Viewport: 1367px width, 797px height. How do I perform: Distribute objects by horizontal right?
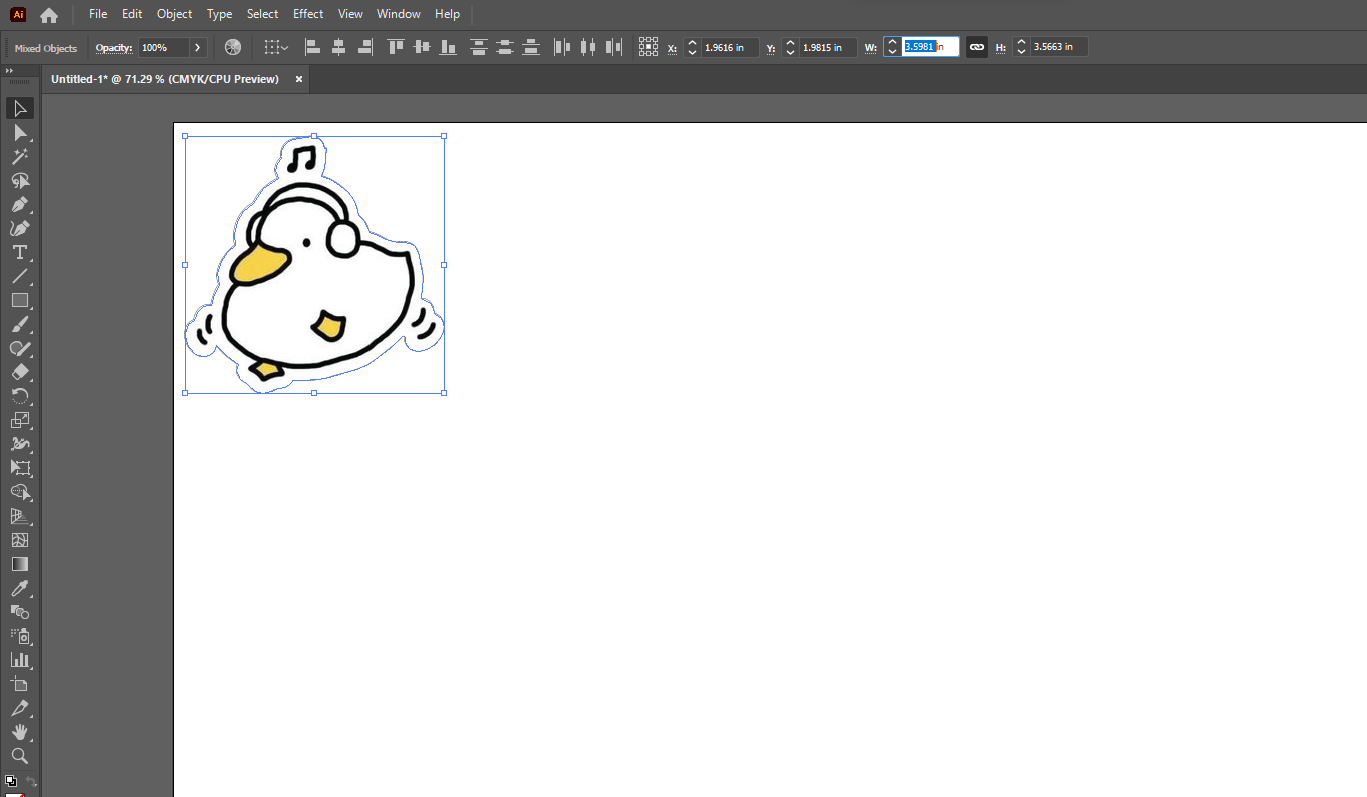[614, 47]
